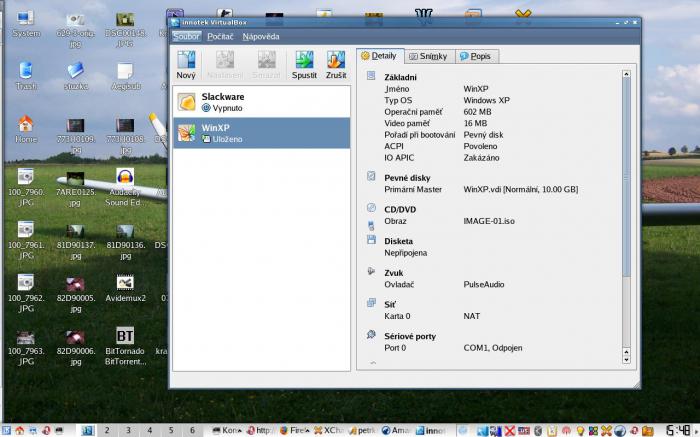Select the Trash desktop icon
The image size is (700, 437).
[26, 76]
